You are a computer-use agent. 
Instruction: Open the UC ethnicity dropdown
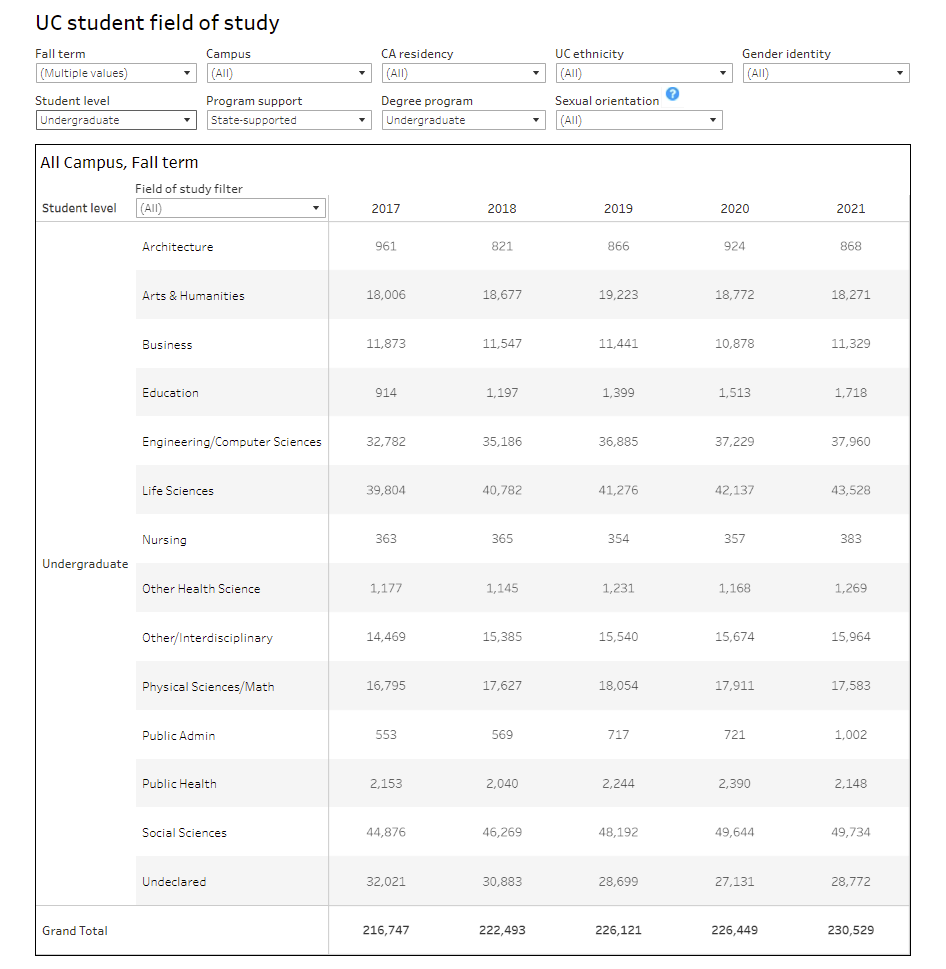point(644,73)
